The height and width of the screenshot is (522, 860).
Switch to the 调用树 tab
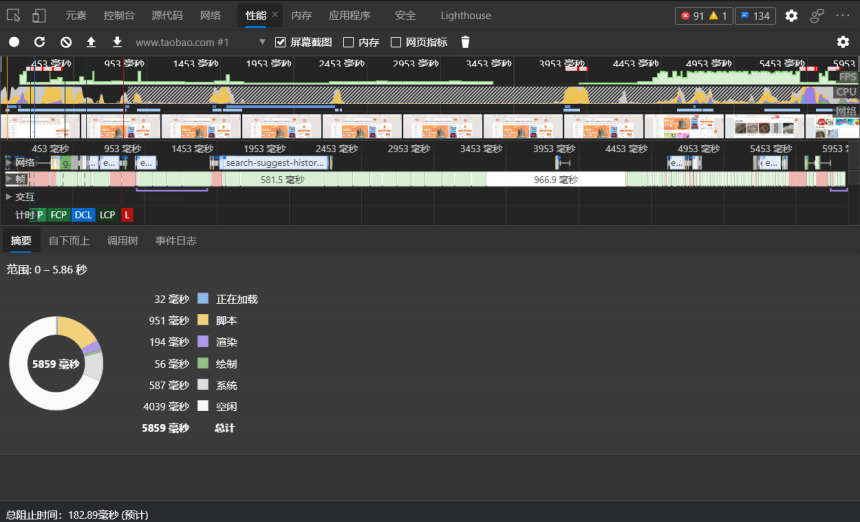[x=122, y=241]
